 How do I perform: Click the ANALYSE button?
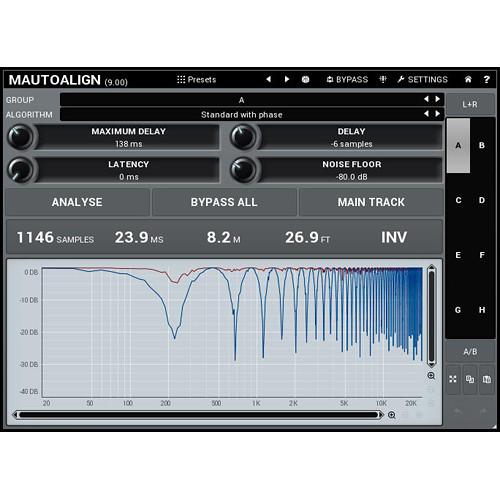click(x=77, y=202)
